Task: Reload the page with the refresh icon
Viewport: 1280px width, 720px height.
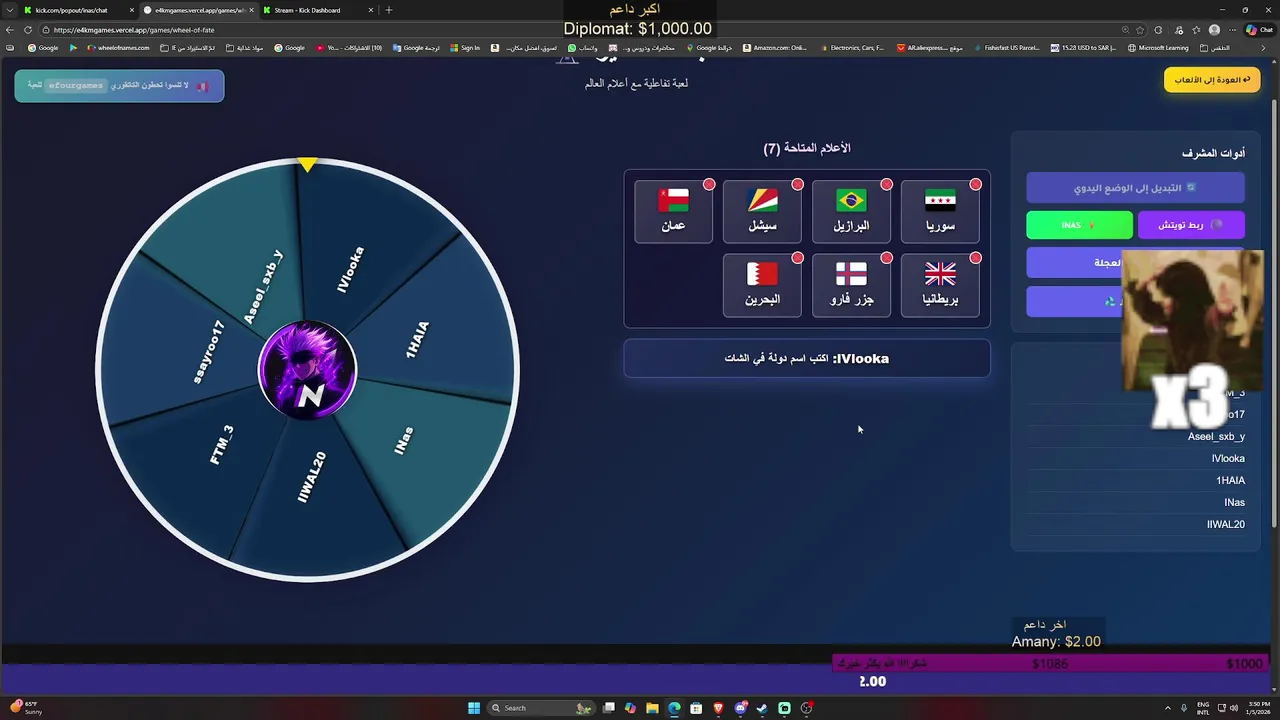Action: coord(27,30)
